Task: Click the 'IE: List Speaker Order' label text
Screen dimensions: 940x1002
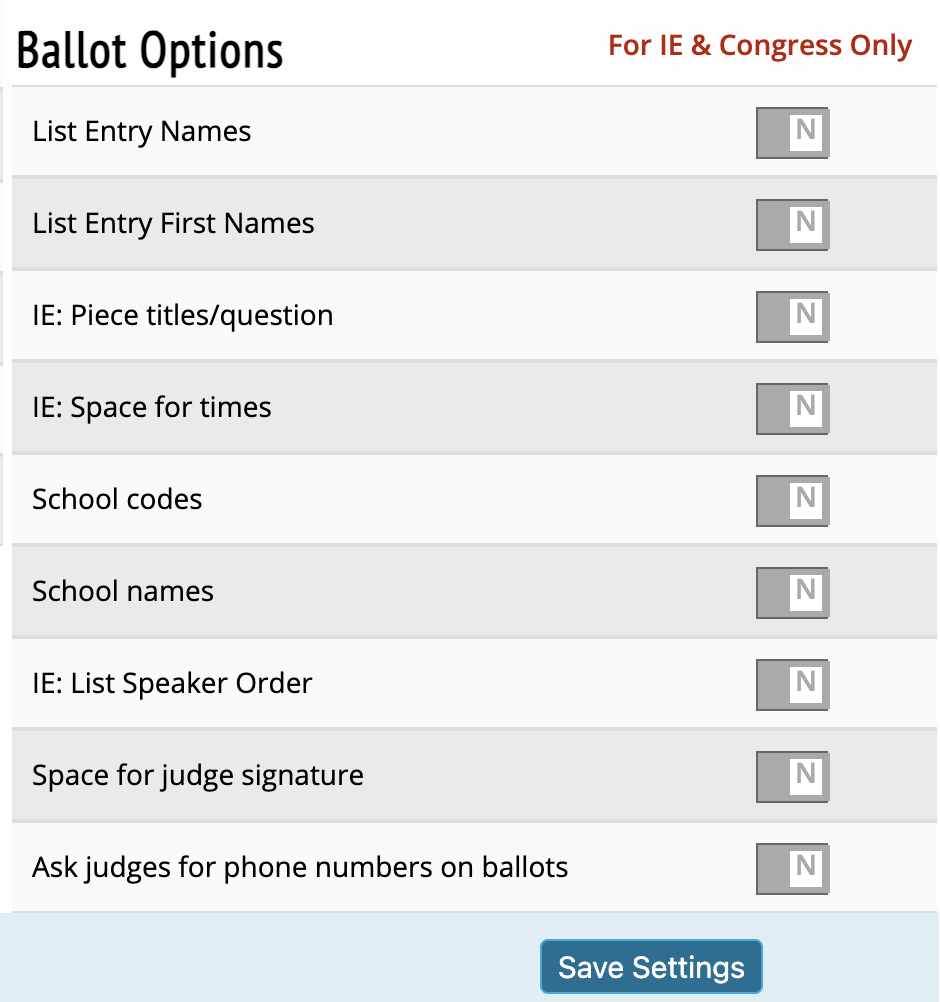Action: pyautogui.click(x=172, y=683)
